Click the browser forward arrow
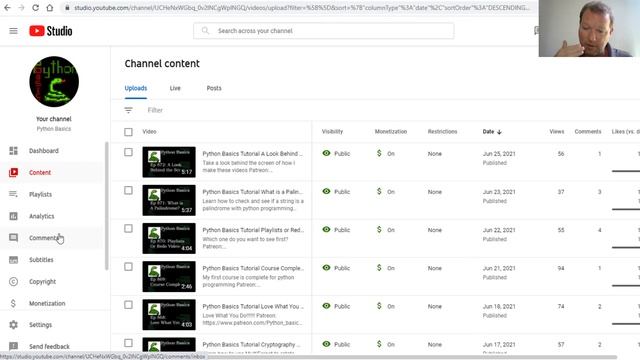Image resolution: width=640 pixels, height=360 pixels. [x=21, y=8]
